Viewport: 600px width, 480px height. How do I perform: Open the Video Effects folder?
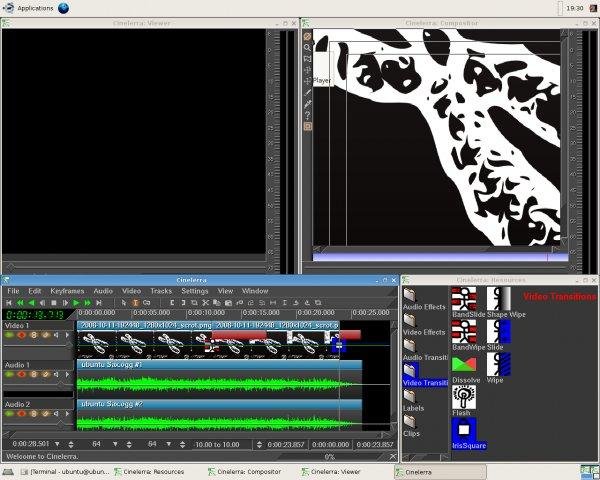pos(410,321)
